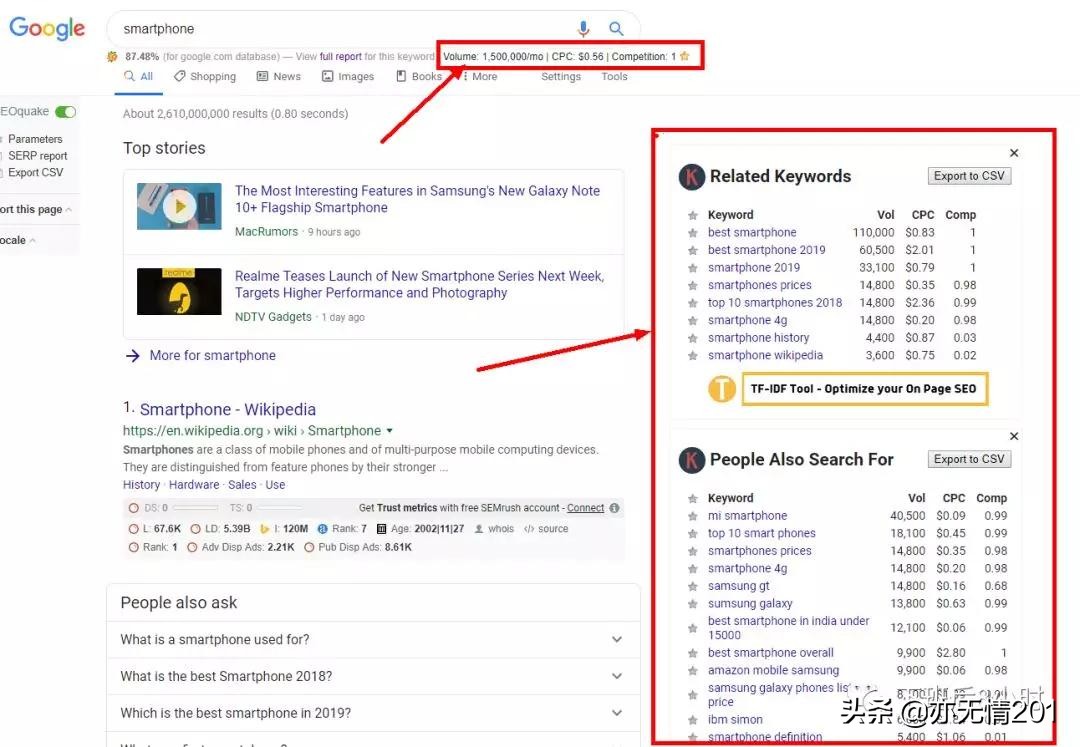
Task: Export Related Keywords to CSV
Action: [x=969, y=176]
